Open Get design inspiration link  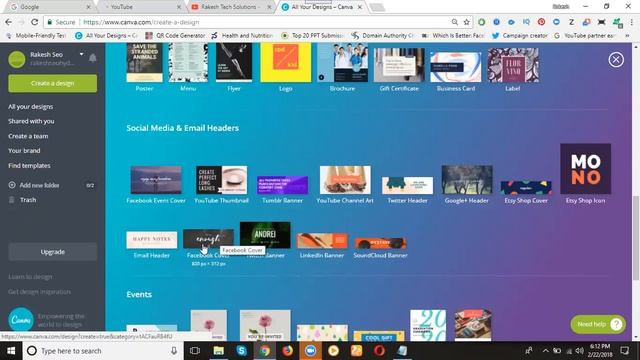point(40,292)
